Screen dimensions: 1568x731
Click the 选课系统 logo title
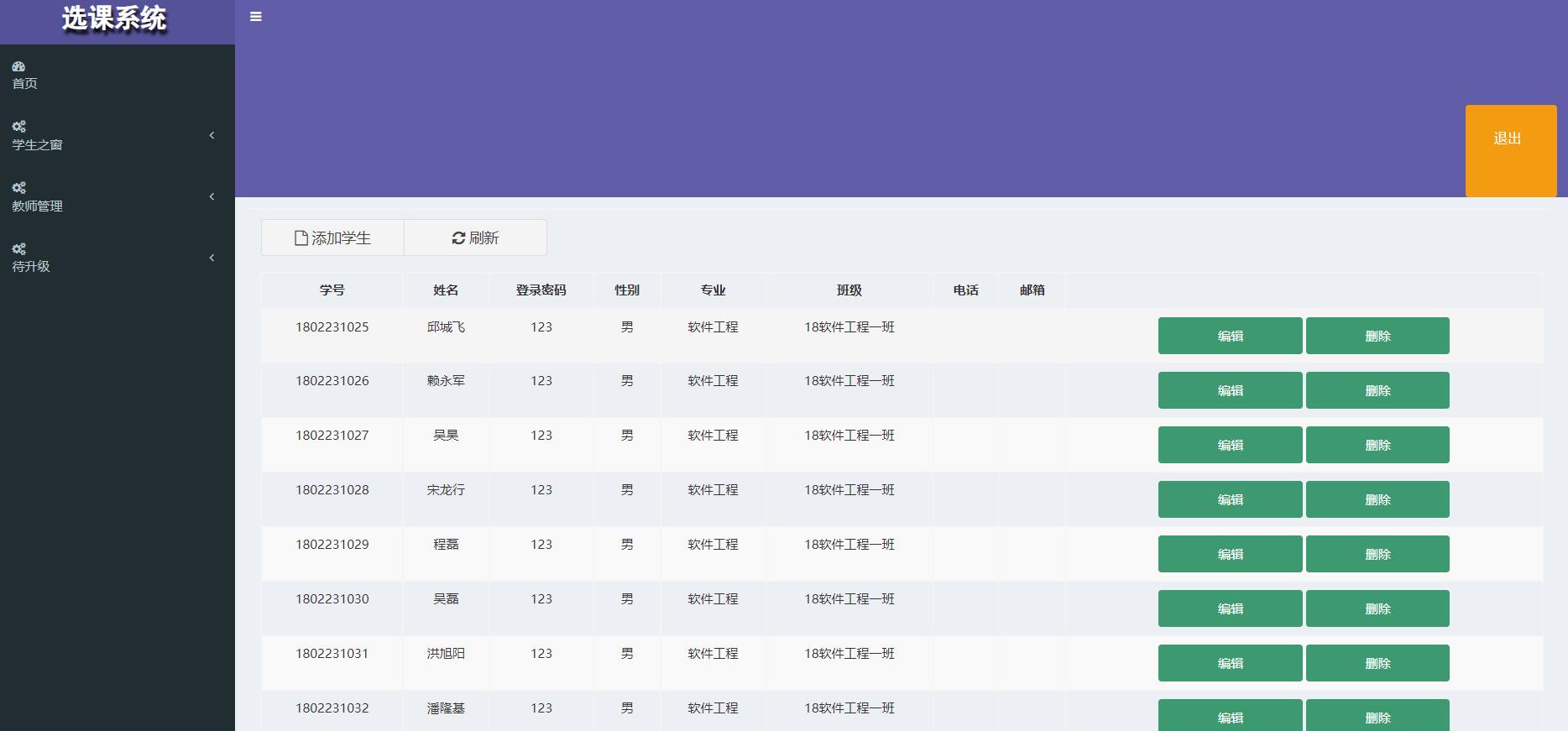click(114, 18)
